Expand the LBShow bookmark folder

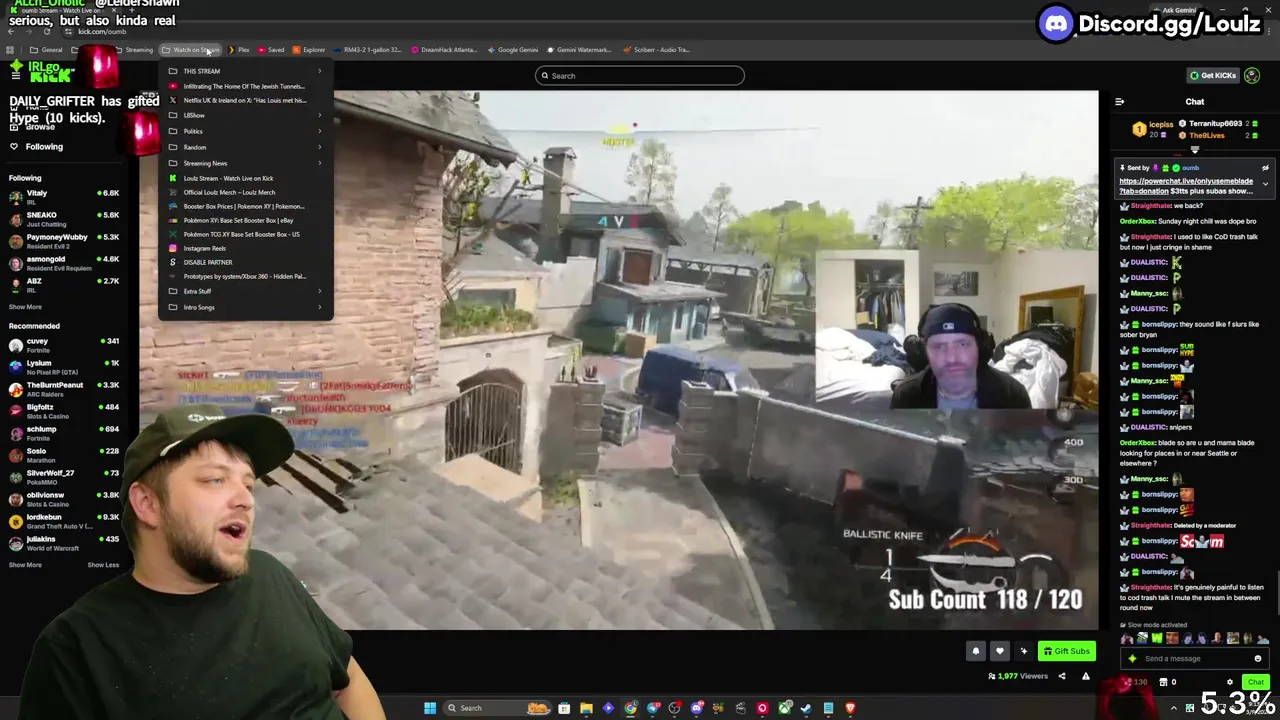(245, 115)
